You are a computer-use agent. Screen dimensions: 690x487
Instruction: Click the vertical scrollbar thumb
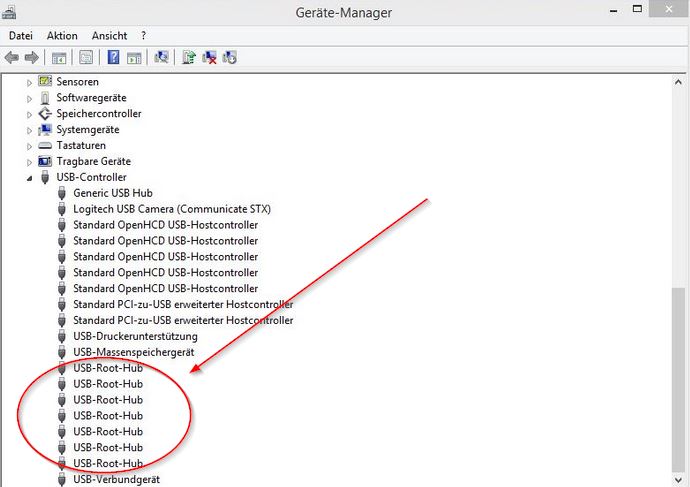point(680,378)
